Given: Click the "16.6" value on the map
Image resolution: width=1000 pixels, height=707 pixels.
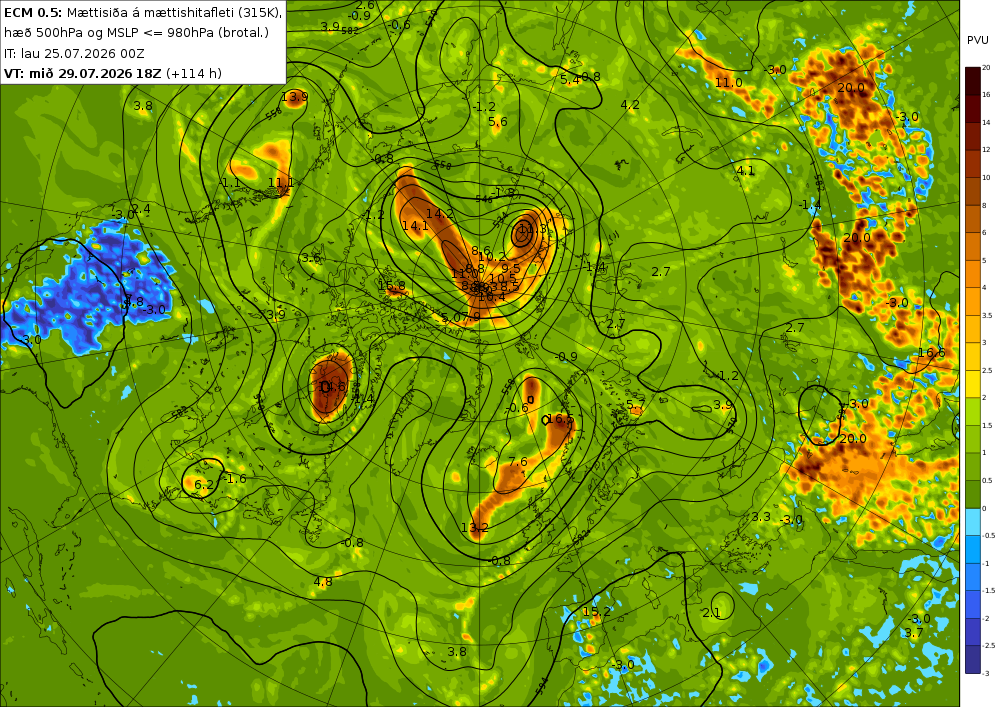Looking at the screenshot, I should pyautogui.click(x=932, y=353).
